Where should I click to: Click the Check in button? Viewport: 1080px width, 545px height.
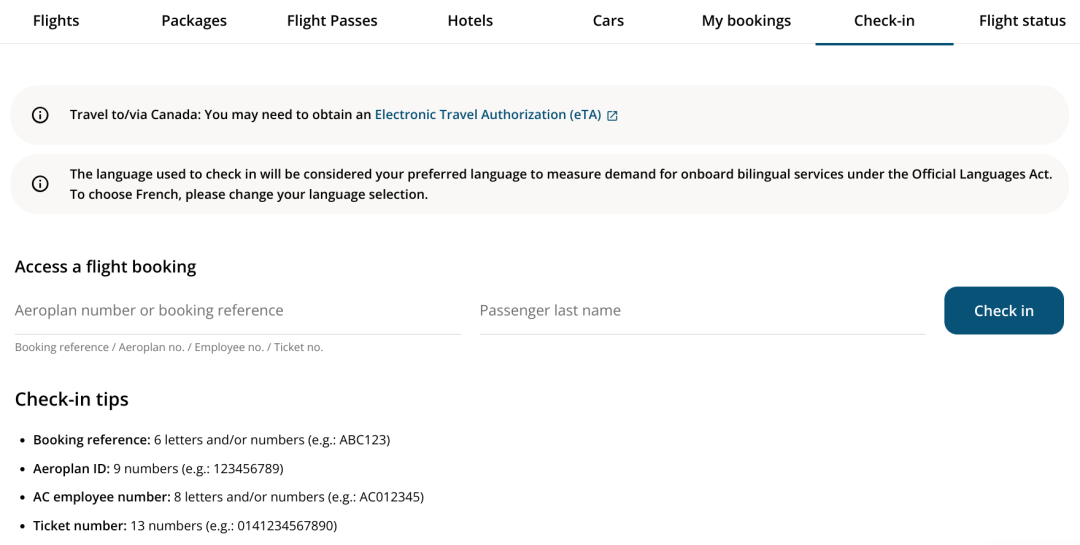tap(1004, 311)
